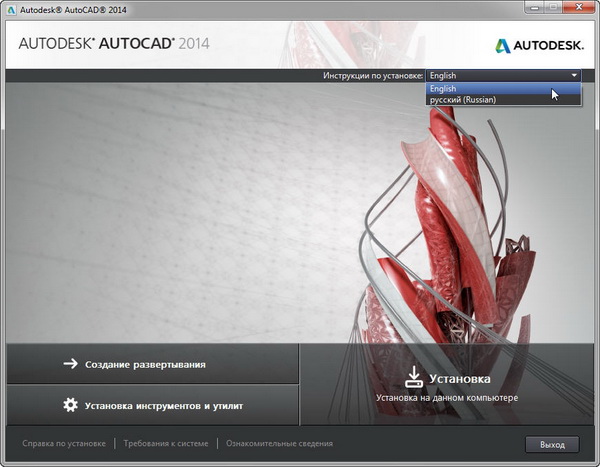Click the AutoCAD title bar application icon

click(11, 10)
